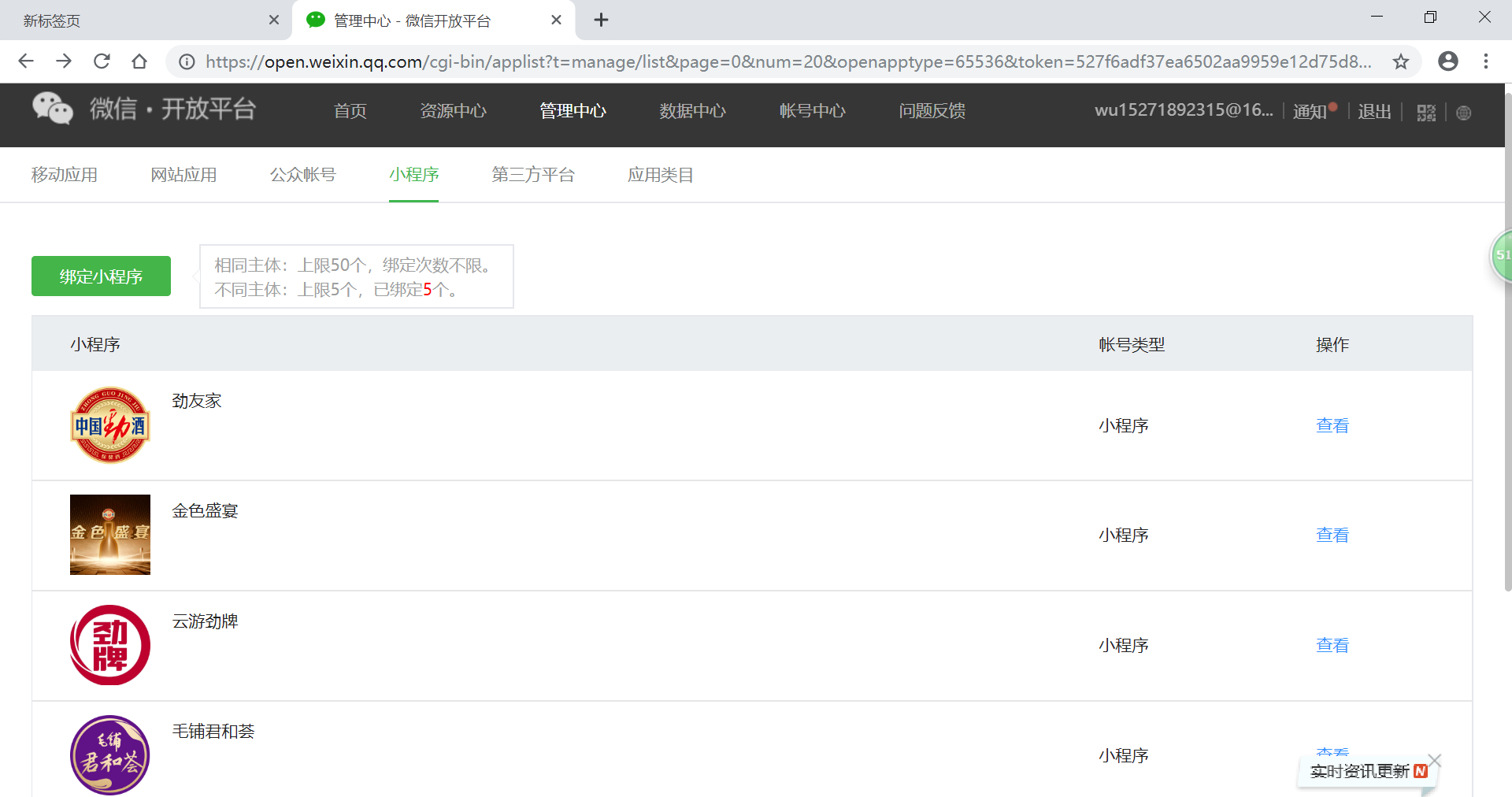1512x797 pixels.
Task: Log out via 退出
Action: click(x=1375, y=112)
